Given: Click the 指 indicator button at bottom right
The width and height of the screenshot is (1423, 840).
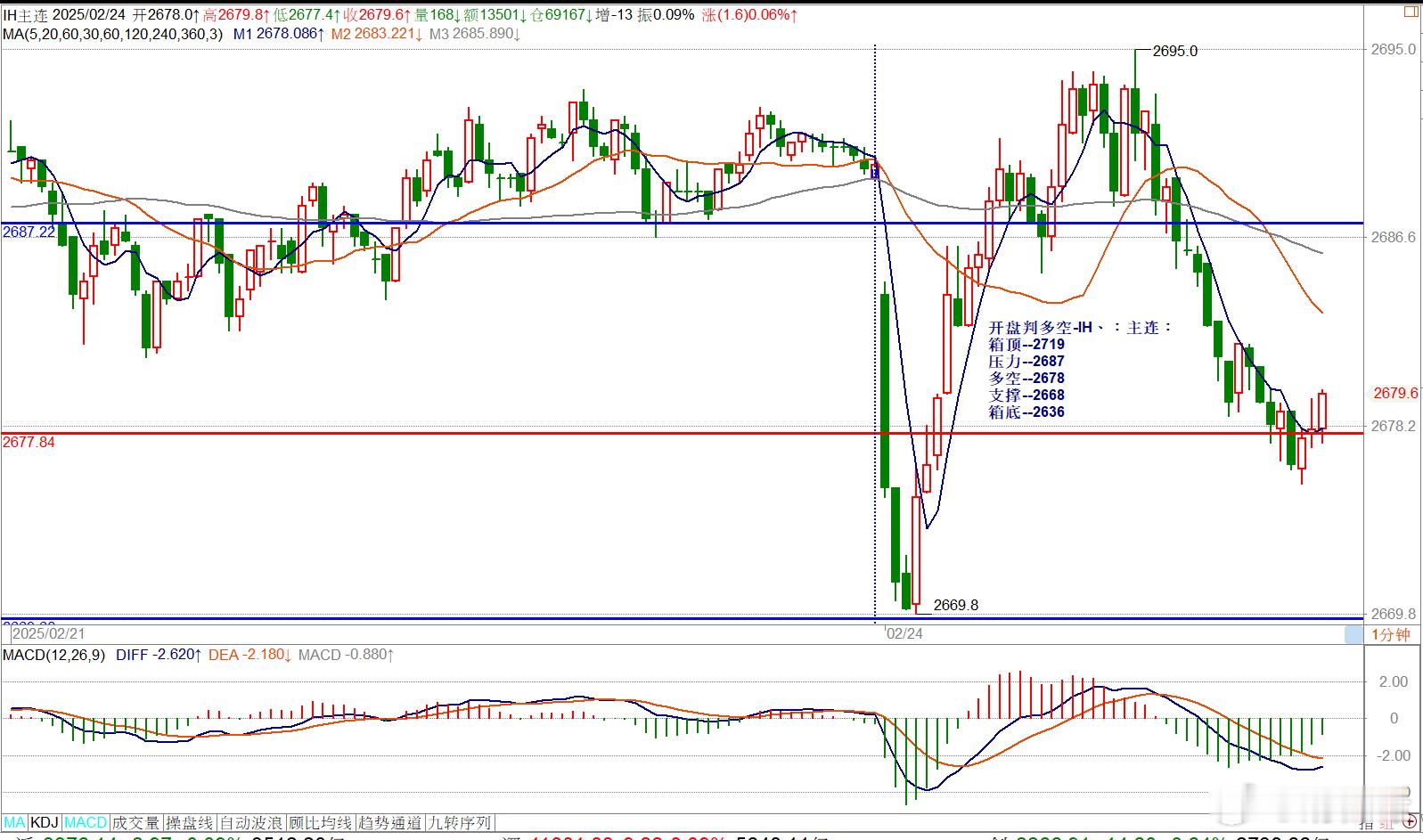Looking at the screenshot, I should pos(1366,824).
